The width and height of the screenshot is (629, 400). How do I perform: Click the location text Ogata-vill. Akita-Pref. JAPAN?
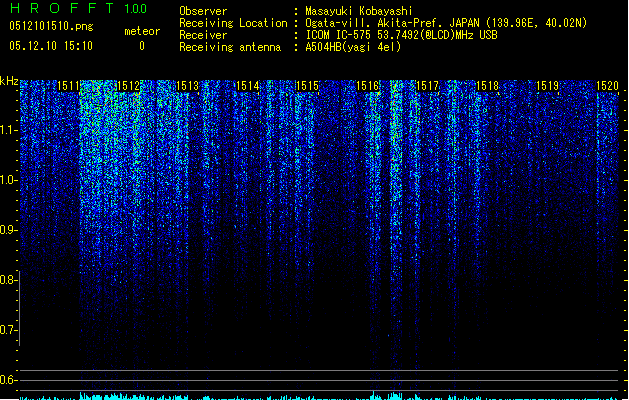pos(392,23)
